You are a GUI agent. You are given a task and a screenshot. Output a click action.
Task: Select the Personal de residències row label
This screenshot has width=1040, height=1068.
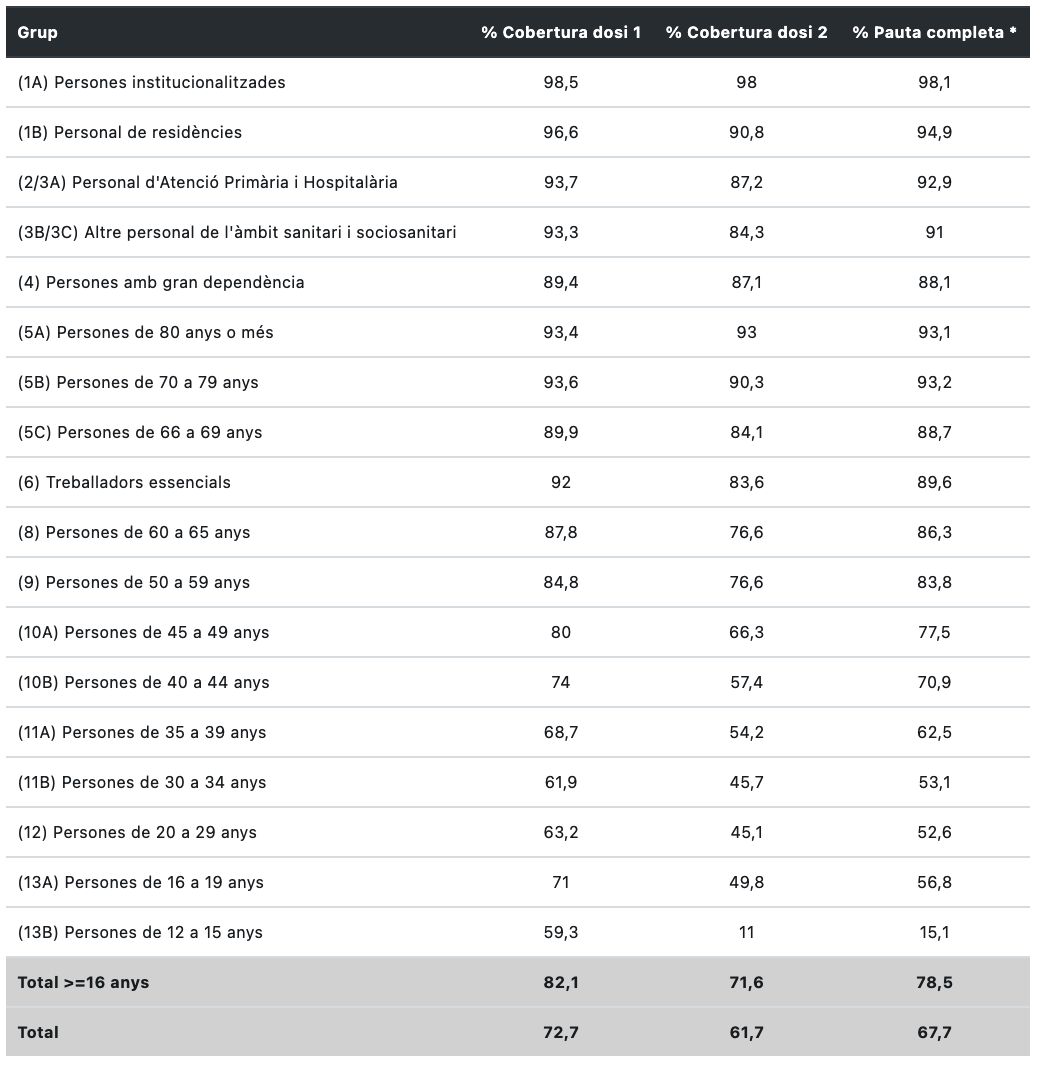pyautogui.click(x=129, y=132)
